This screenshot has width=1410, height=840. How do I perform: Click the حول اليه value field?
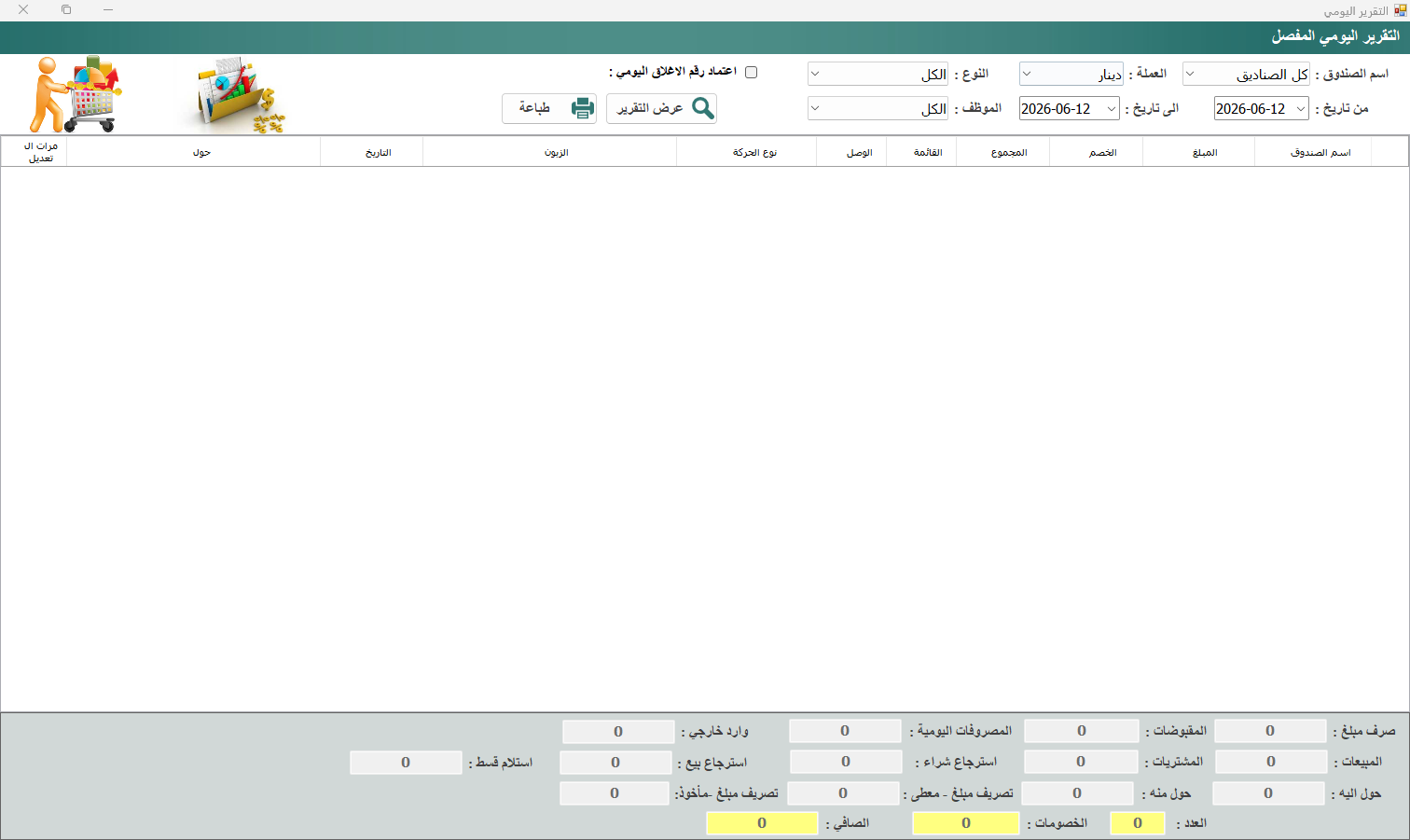point(1268,793)
